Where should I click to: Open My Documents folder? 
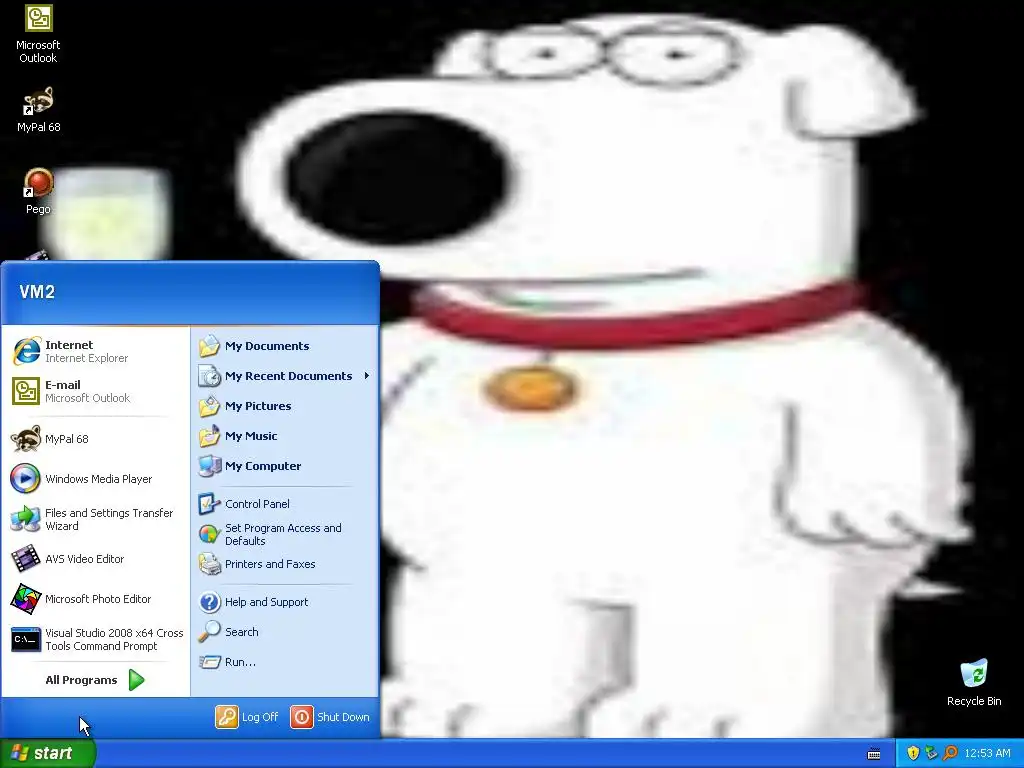click(285, 346)
